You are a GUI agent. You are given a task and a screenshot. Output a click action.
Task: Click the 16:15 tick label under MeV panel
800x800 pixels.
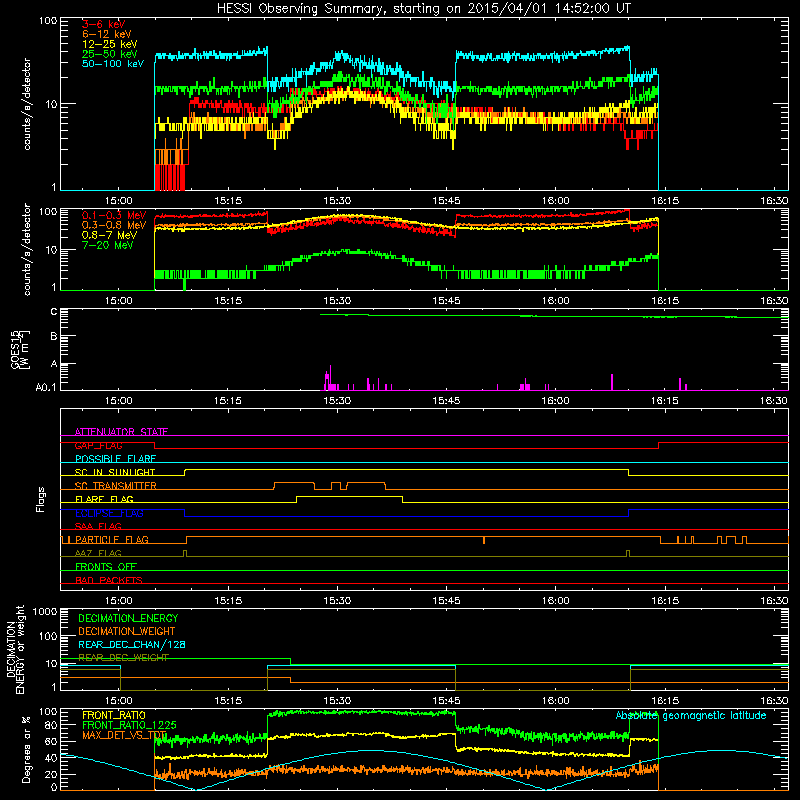tap(665, 301)
